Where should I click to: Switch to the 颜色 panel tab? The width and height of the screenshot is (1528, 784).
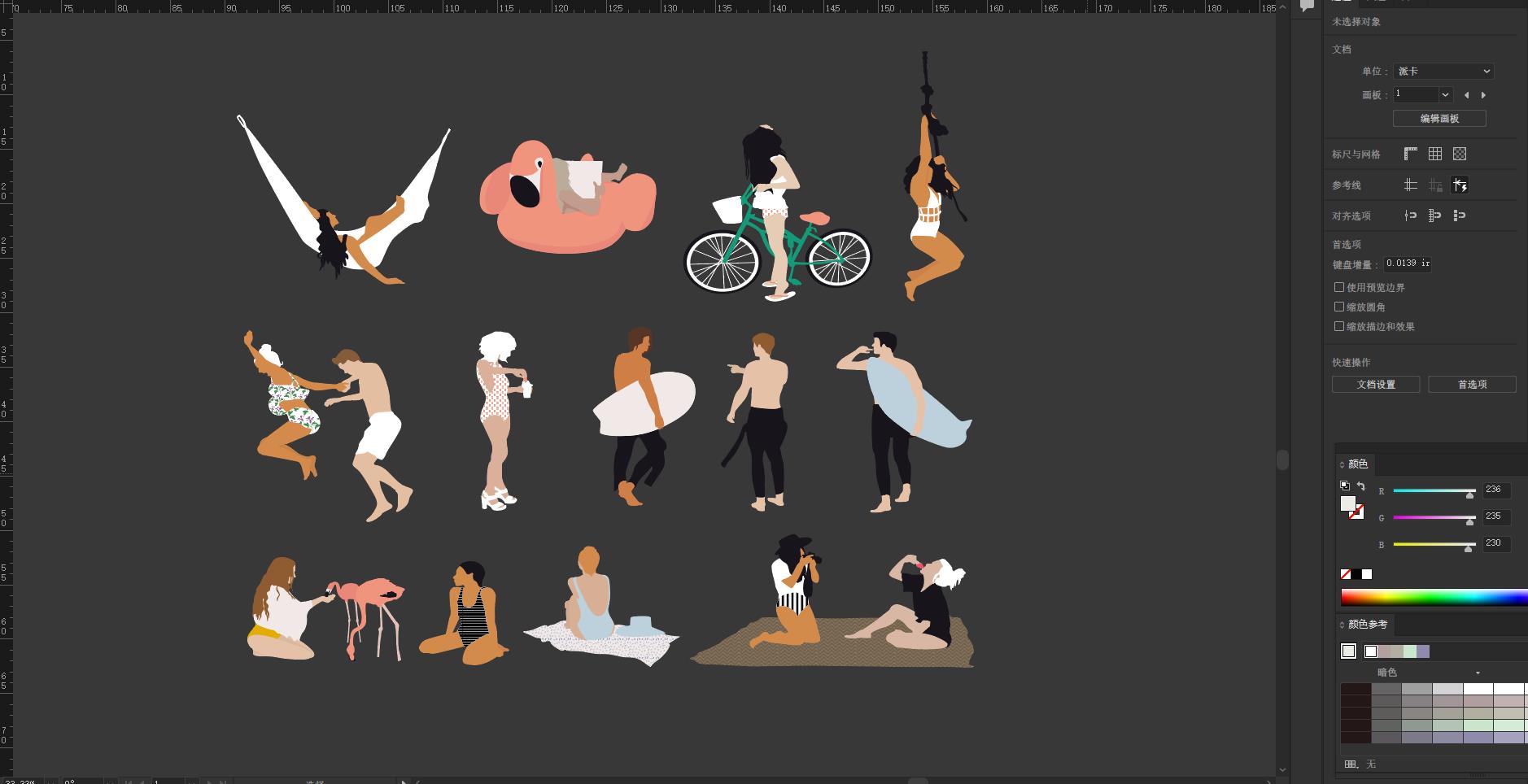point(1357,464)
